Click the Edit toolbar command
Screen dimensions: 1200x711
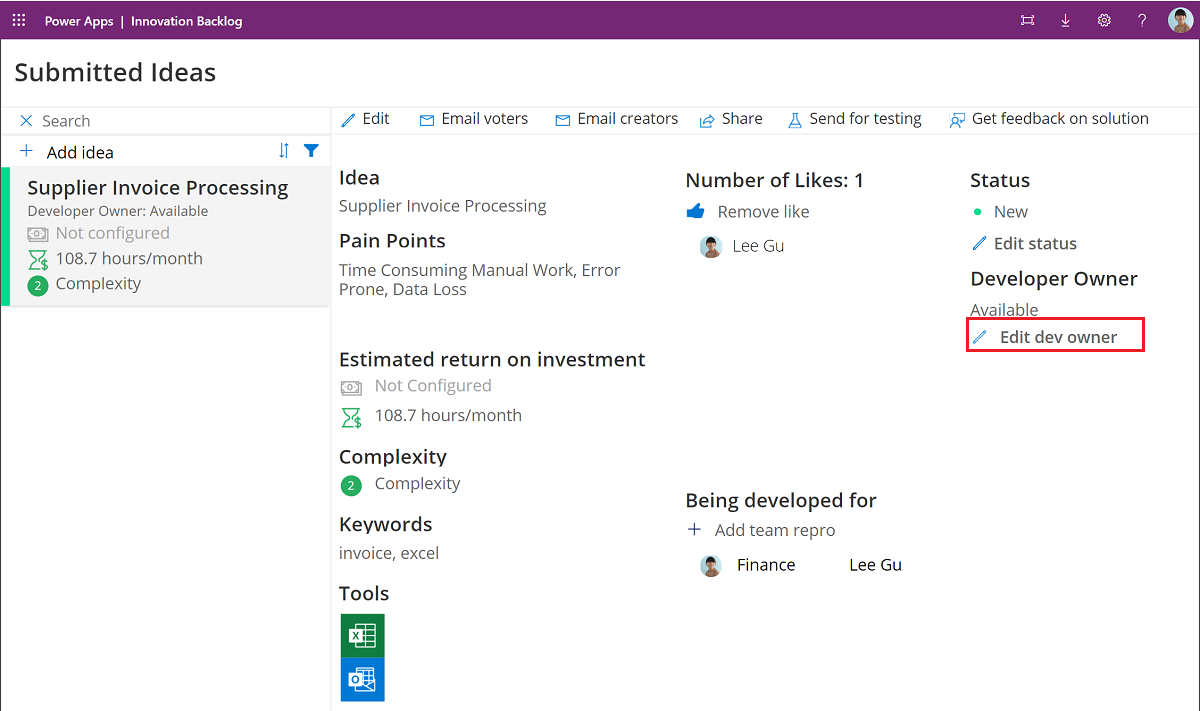(365, 118)
